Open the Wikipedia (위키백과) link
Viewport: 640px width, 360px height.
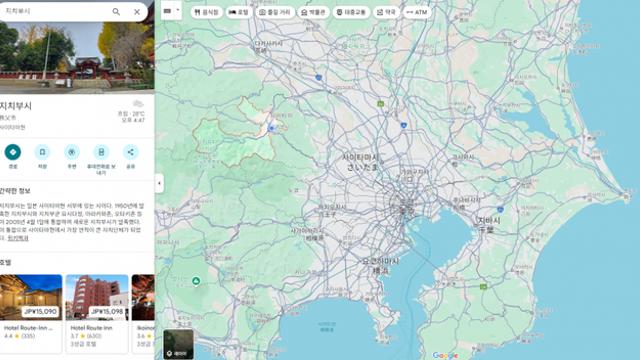(18, 238)
